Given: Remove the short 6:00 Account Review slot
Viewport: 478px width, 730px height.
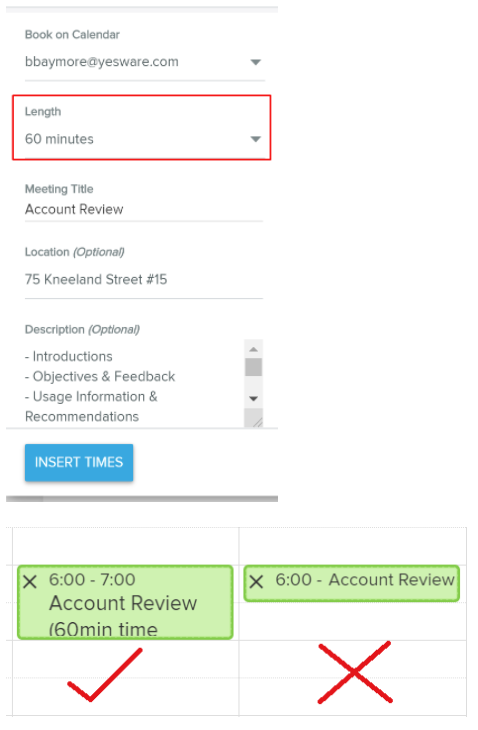Looking at the screenshot, I should pos(256,581).
